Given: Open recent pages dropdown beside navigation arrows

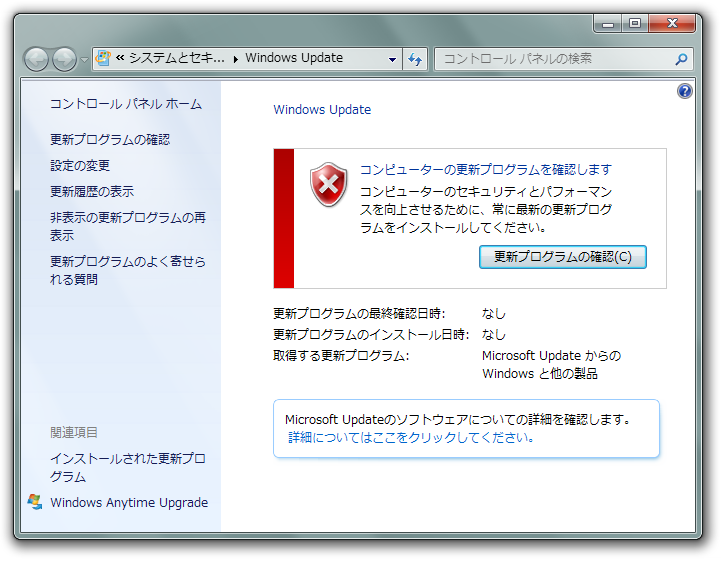Looking at the screenshot, I should (84, 59).
